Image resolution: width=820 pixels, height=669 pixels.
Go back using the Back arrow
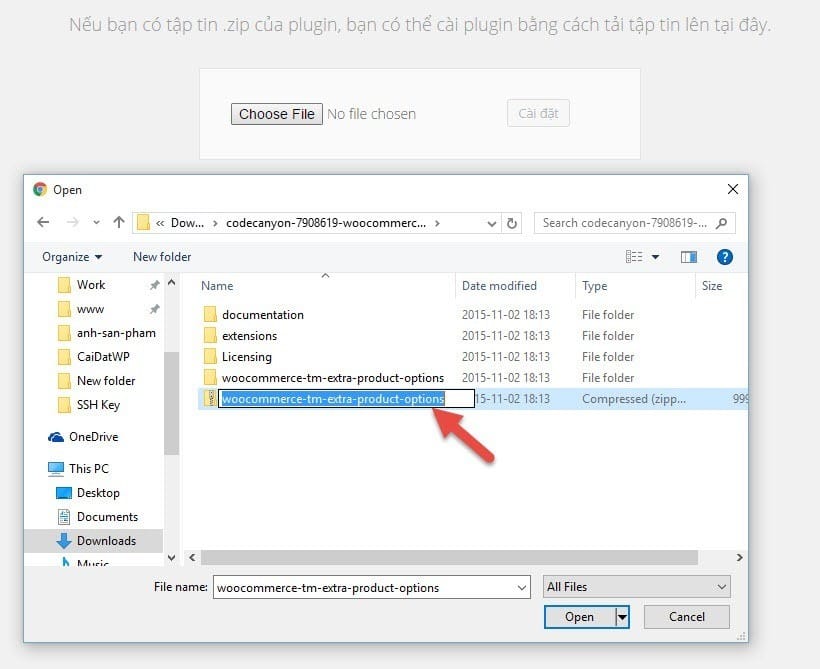pos(43,223)
